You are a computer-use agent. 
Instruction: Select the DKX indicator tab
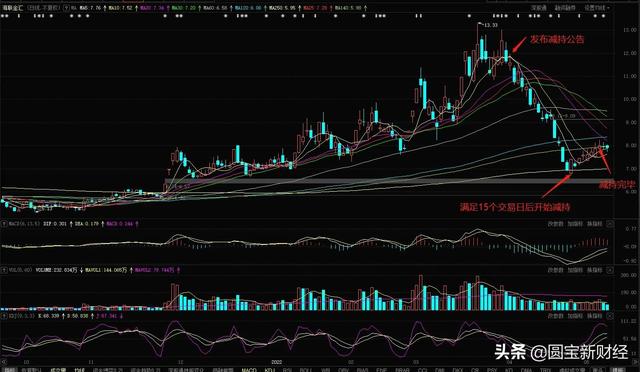(457, 370)
